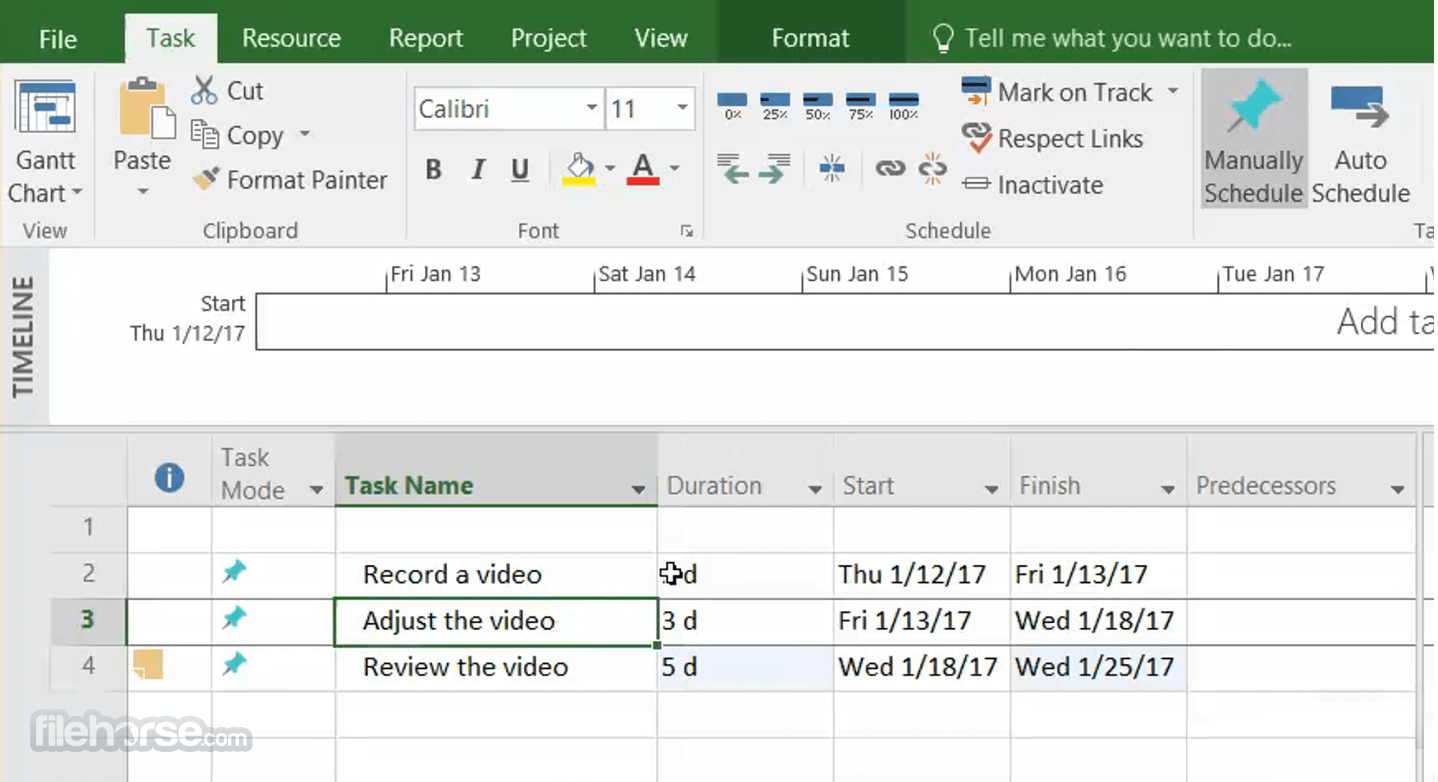Open Start column filter dropdown
1438x782 pixels.
[x=991, y=490]
